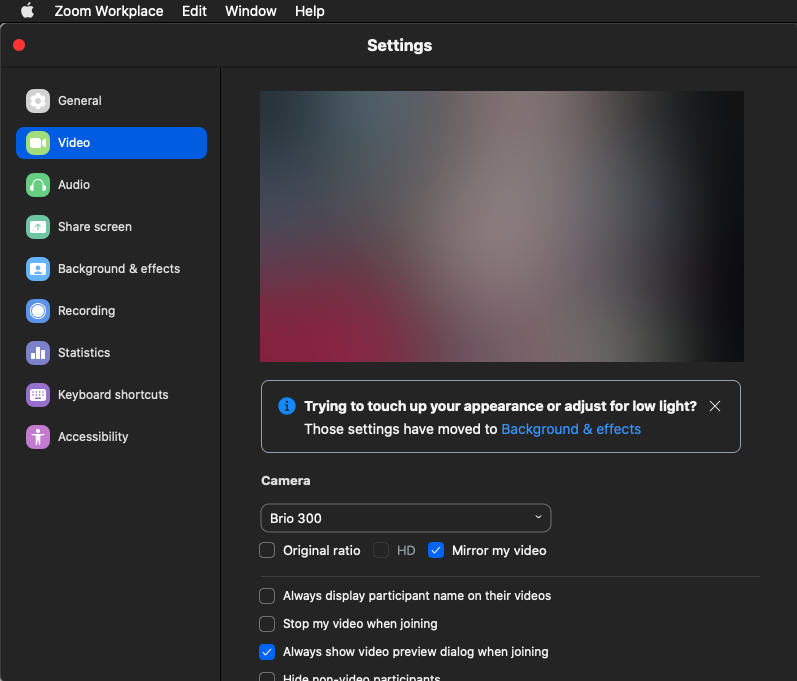Click the camera video preview

point(502,227)
